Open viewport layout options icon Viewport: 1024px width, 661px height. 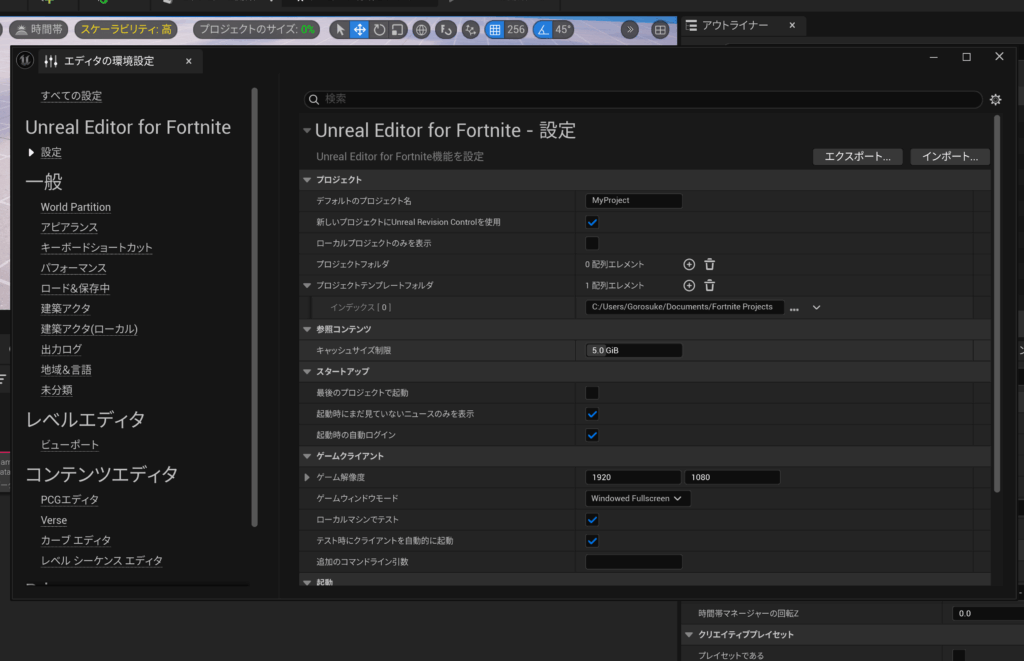coord(660,29)
